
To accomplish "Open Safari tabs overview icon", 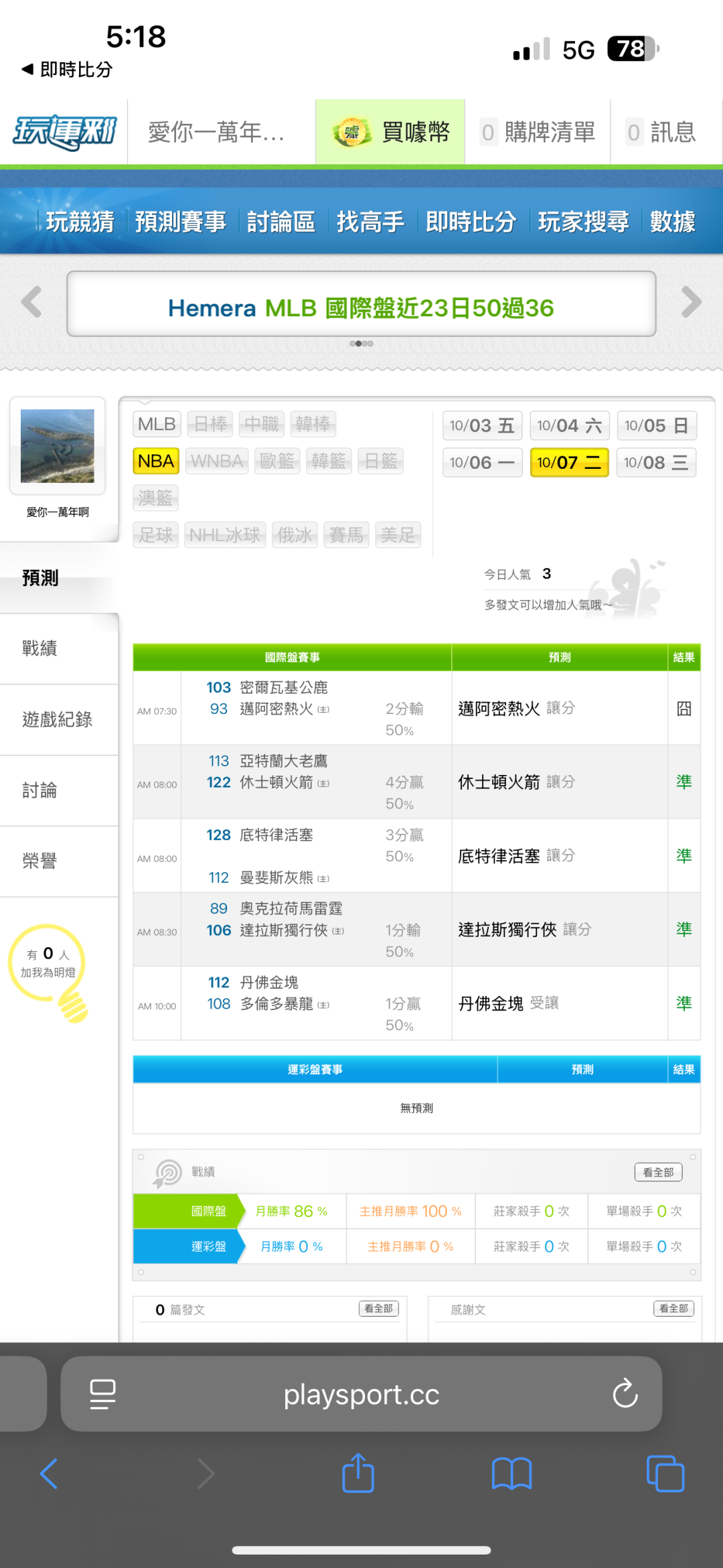I will 665,1474.
